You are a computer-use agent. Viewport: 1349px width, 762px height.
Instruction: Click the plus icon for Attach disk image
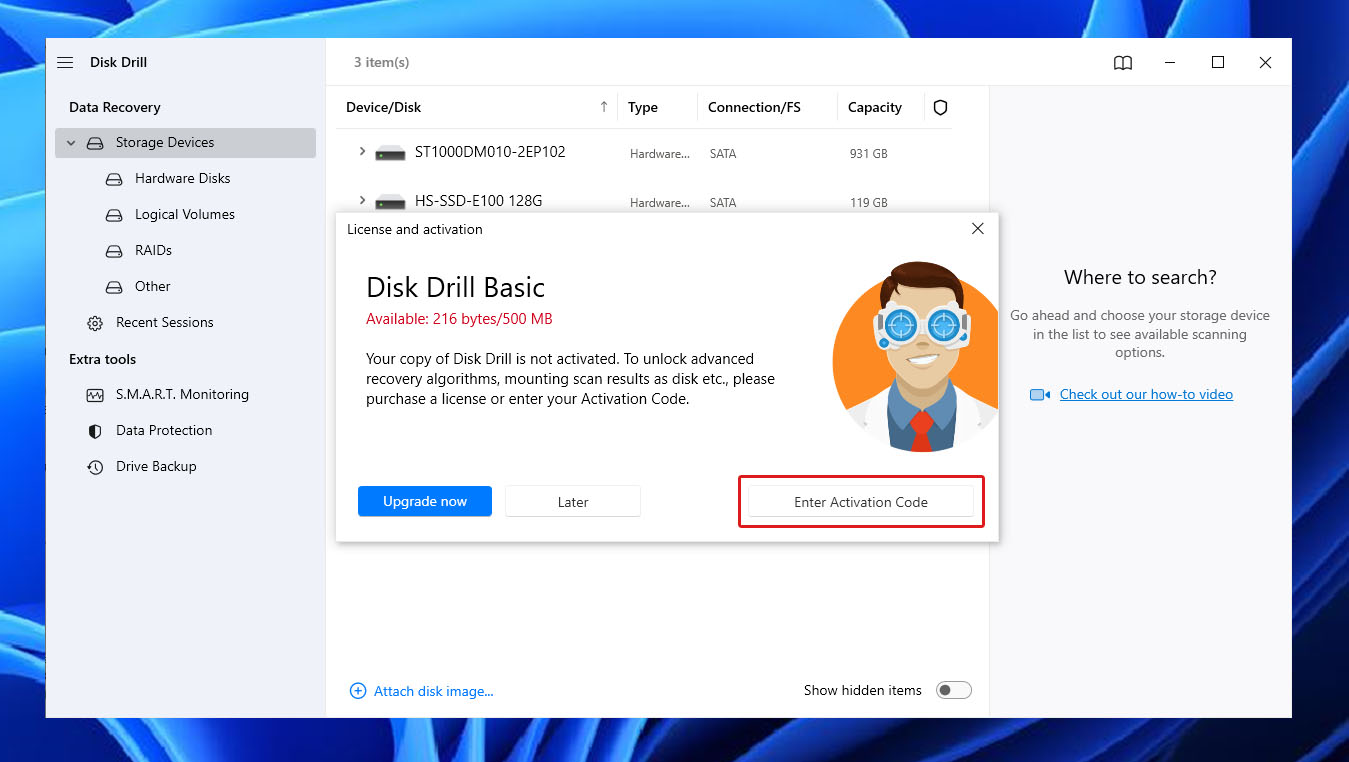[x=358, y=691]
